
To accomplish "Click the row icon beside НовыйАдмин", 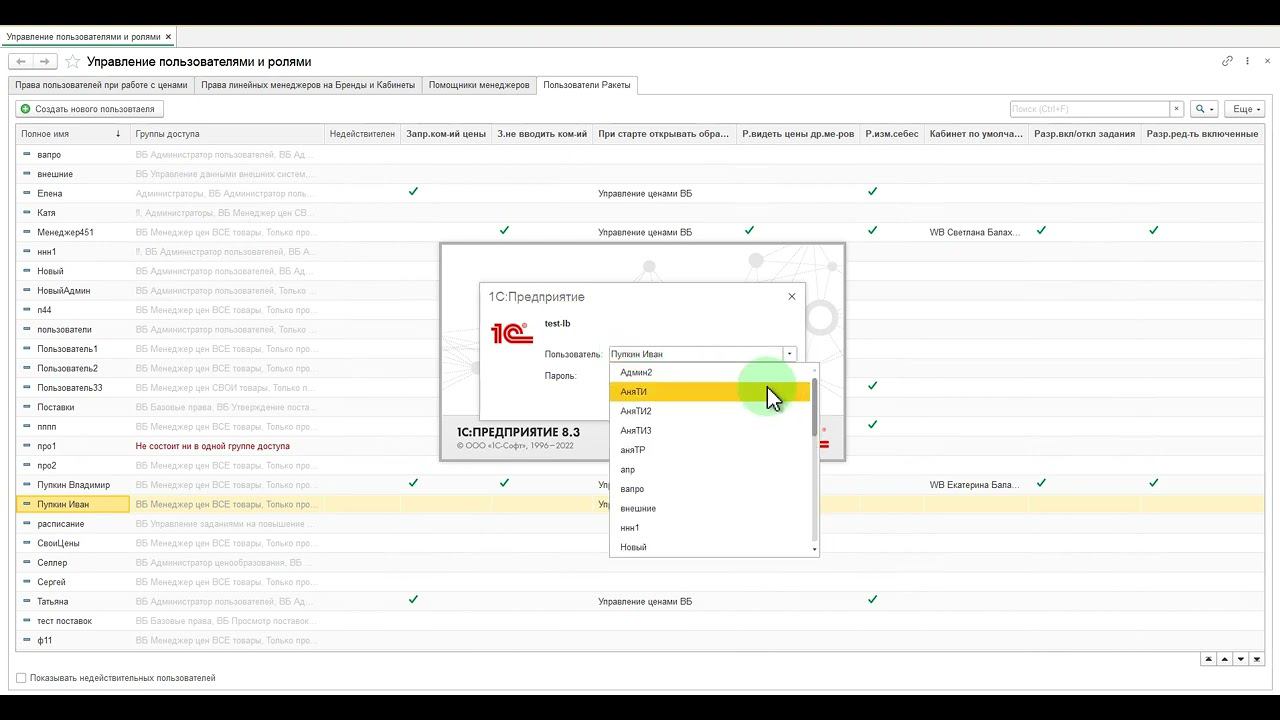I will [27, 290].
